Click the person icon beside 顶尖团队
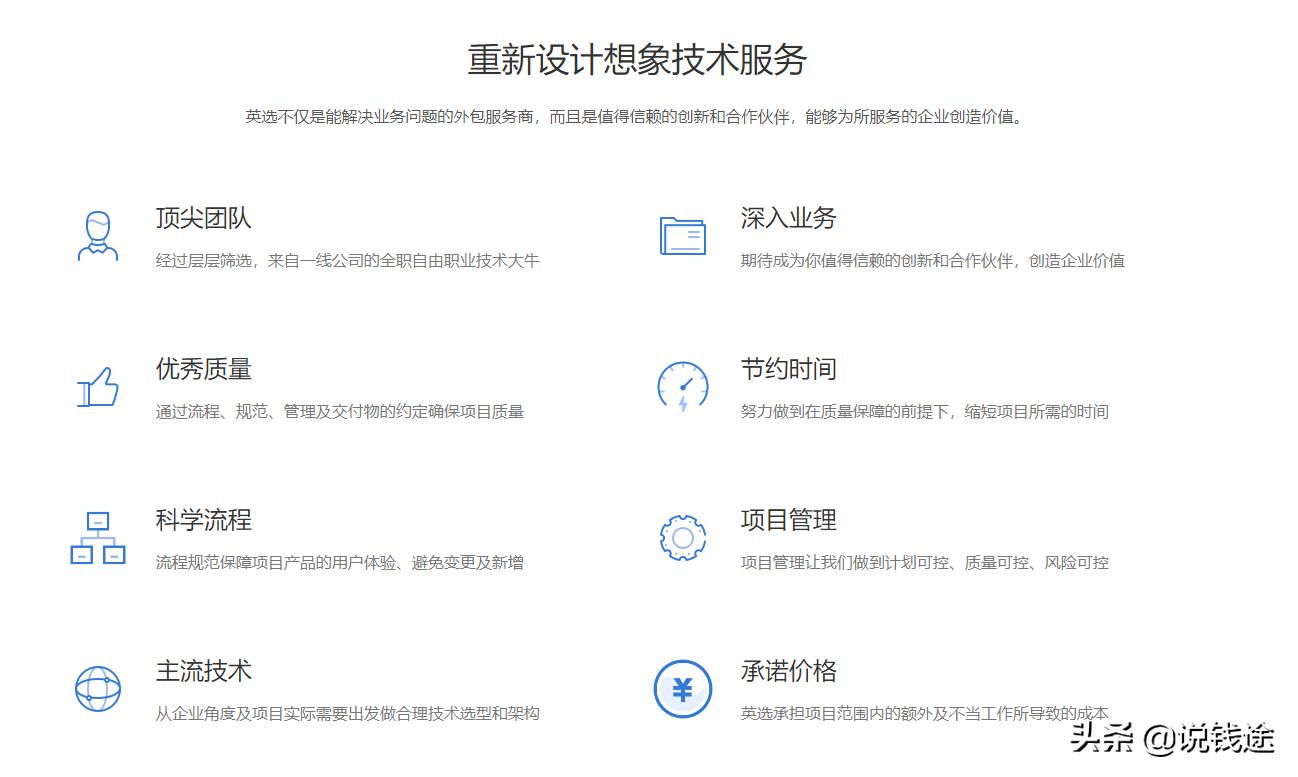 [x=98, y=236]
